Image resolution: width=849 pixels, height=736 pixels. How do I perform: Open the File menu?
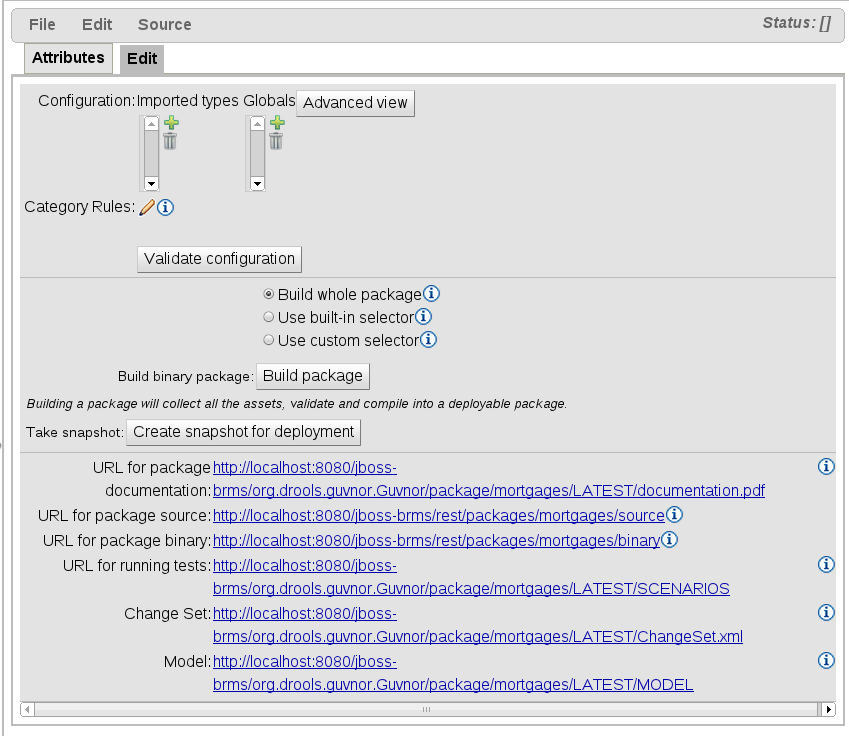42,24
